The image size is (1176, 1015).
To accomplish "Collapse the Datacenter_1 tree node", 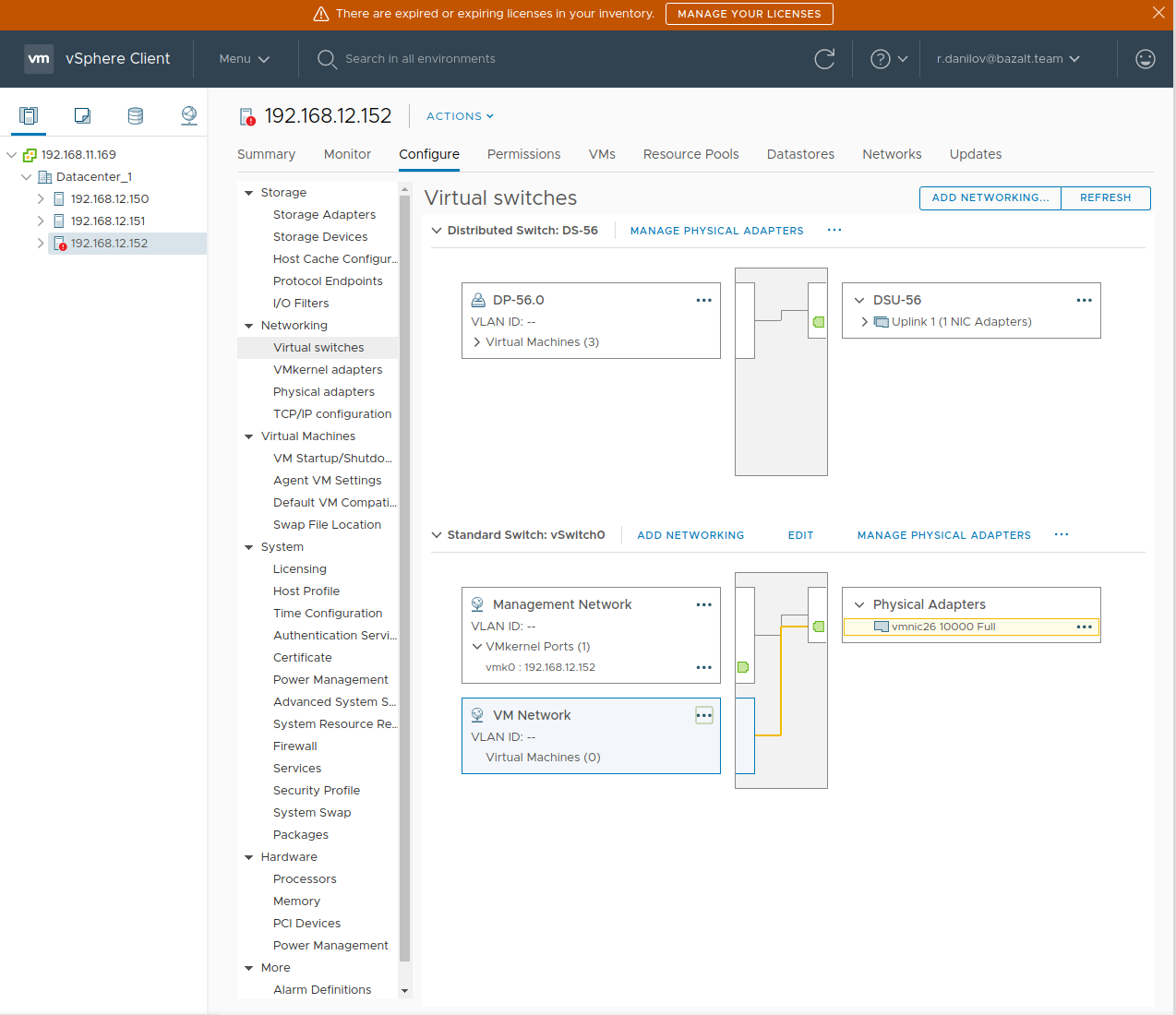I will [27, 177].
